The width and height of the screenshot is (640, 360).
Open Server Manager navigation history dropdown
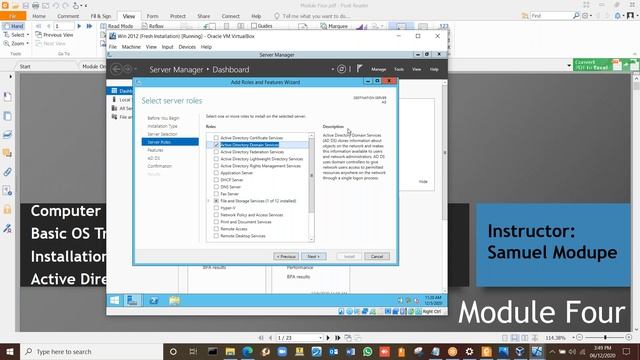tap(136, 69)
